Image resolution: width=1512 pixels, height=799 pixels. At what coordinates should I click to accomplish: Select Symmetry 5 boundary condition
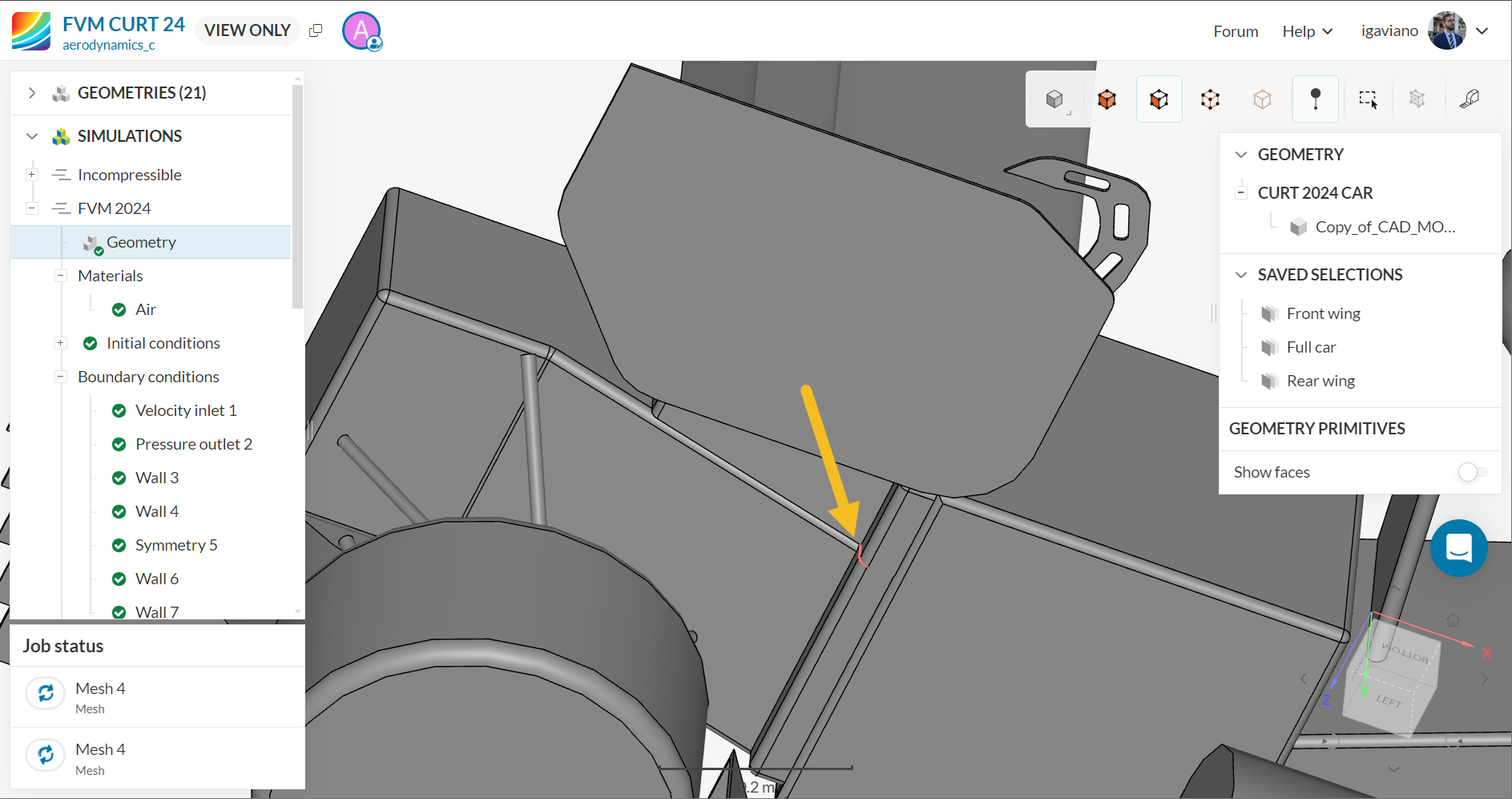[176, 545]
